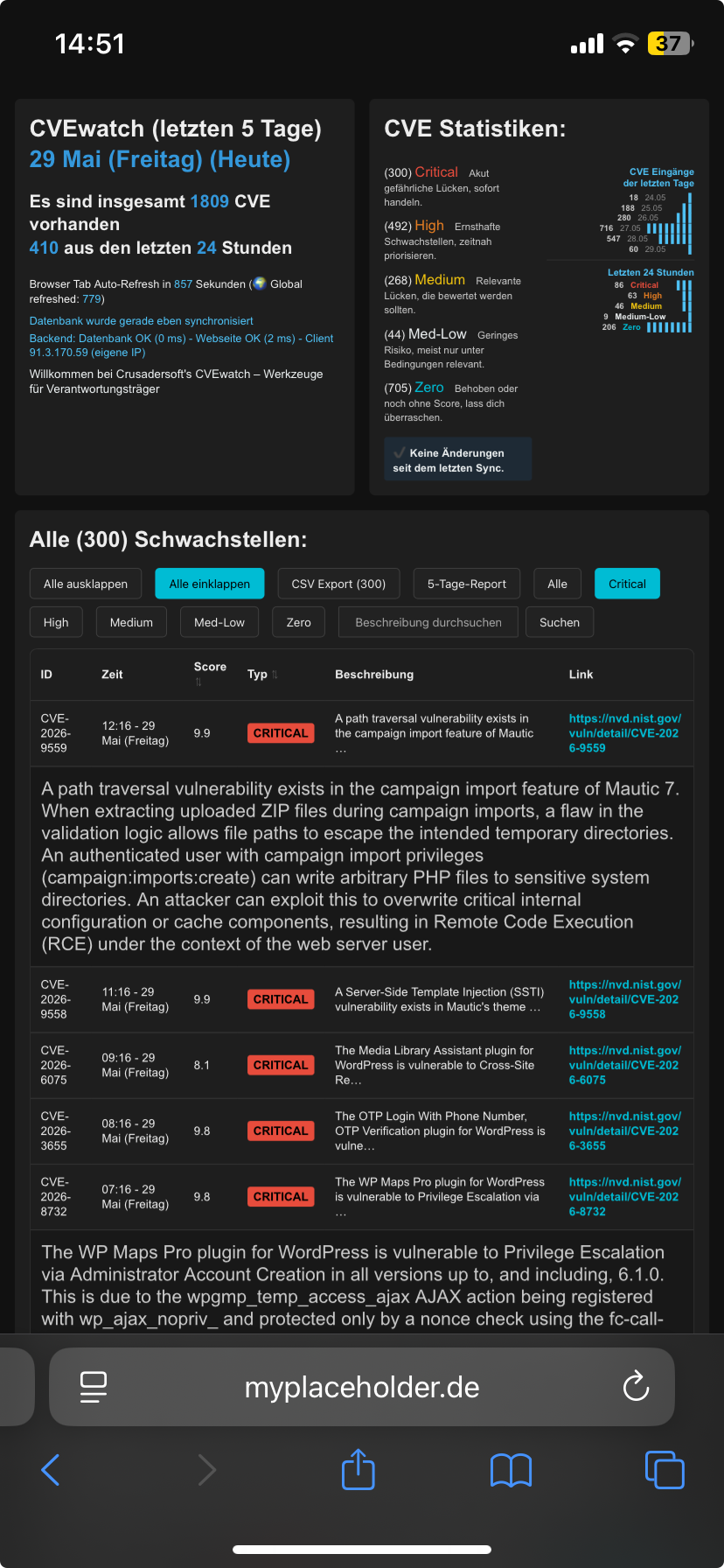The width and height of the screenshot is (724, 1568).
Task: Sort the table by the Score column arrows
Action: click(x=198, y=682)
